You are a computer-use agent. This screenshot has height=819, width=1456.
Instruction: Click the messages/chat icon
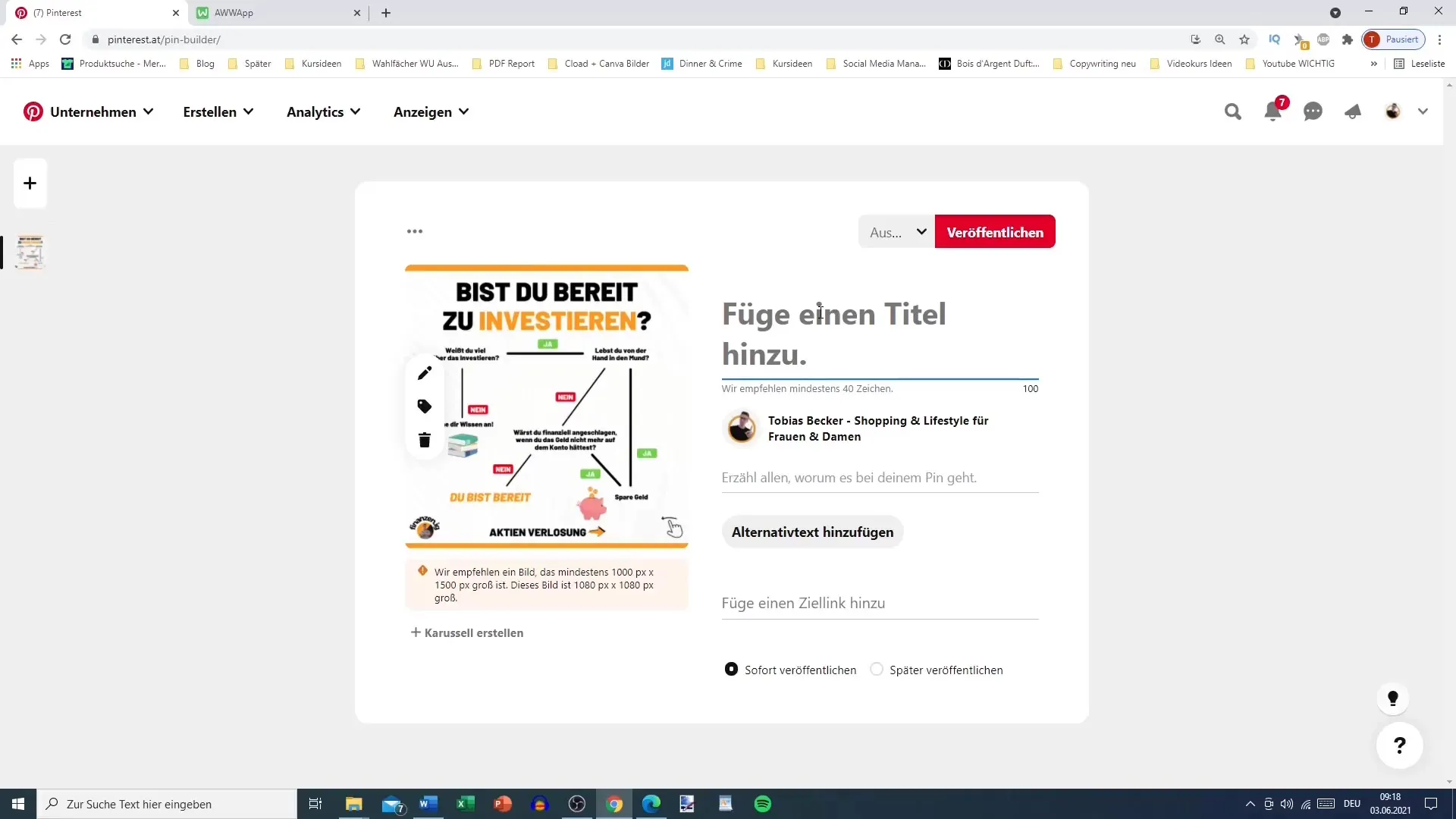coord(1313,112)
